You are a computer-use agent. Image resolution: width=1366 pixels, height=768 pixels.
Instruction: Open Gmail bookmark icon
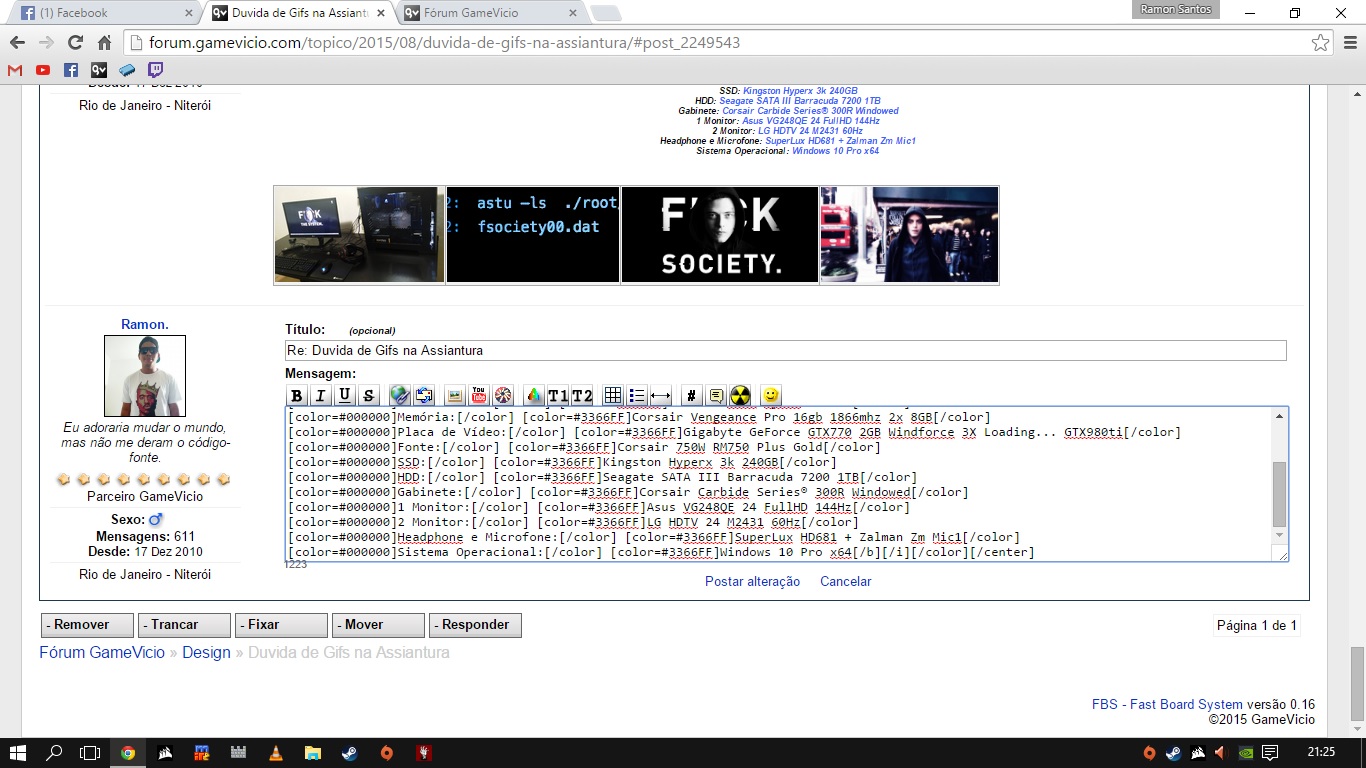tap(15, 70)
